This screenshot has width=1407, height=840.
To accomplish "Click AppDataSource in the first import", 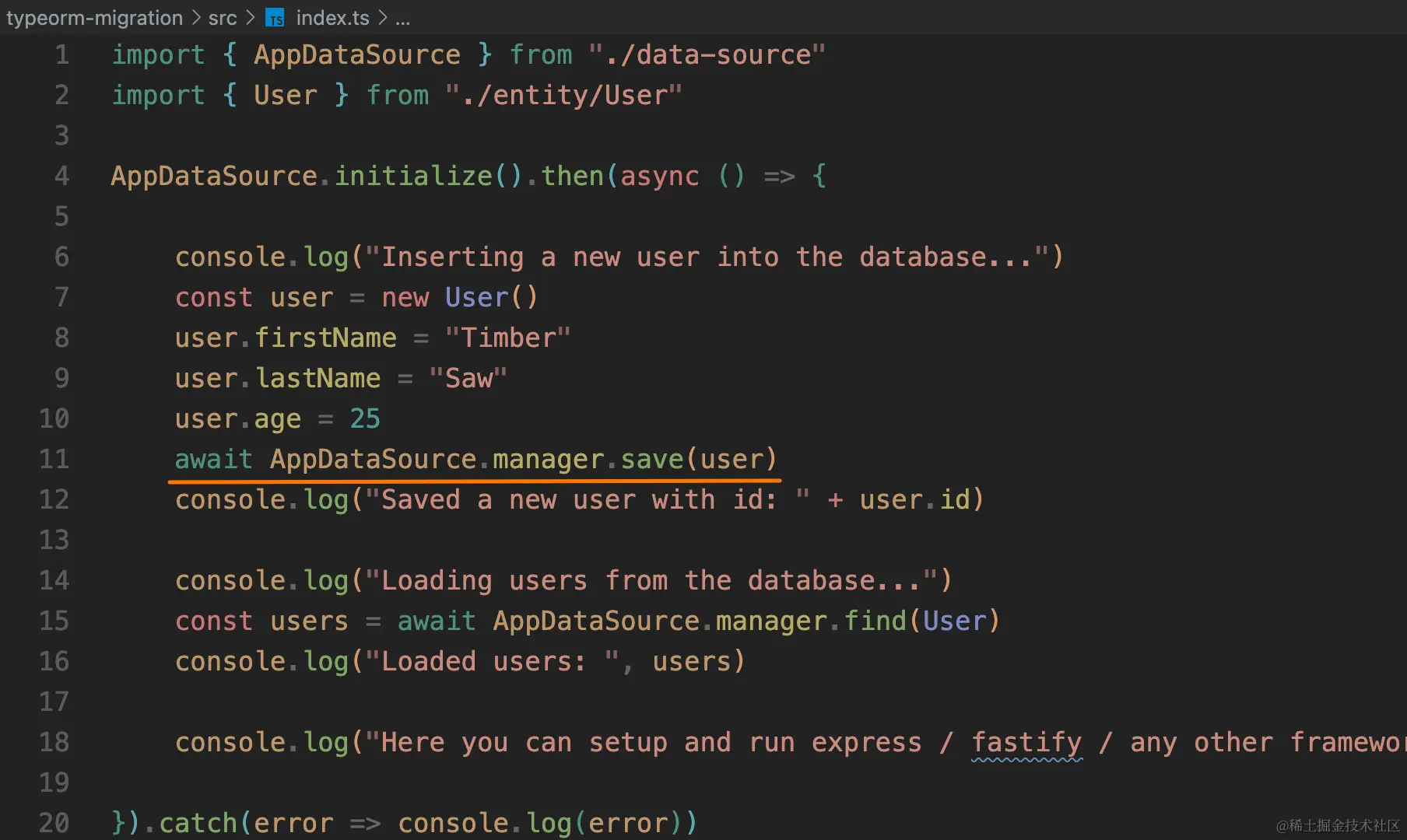I will [x=357, y=54].
